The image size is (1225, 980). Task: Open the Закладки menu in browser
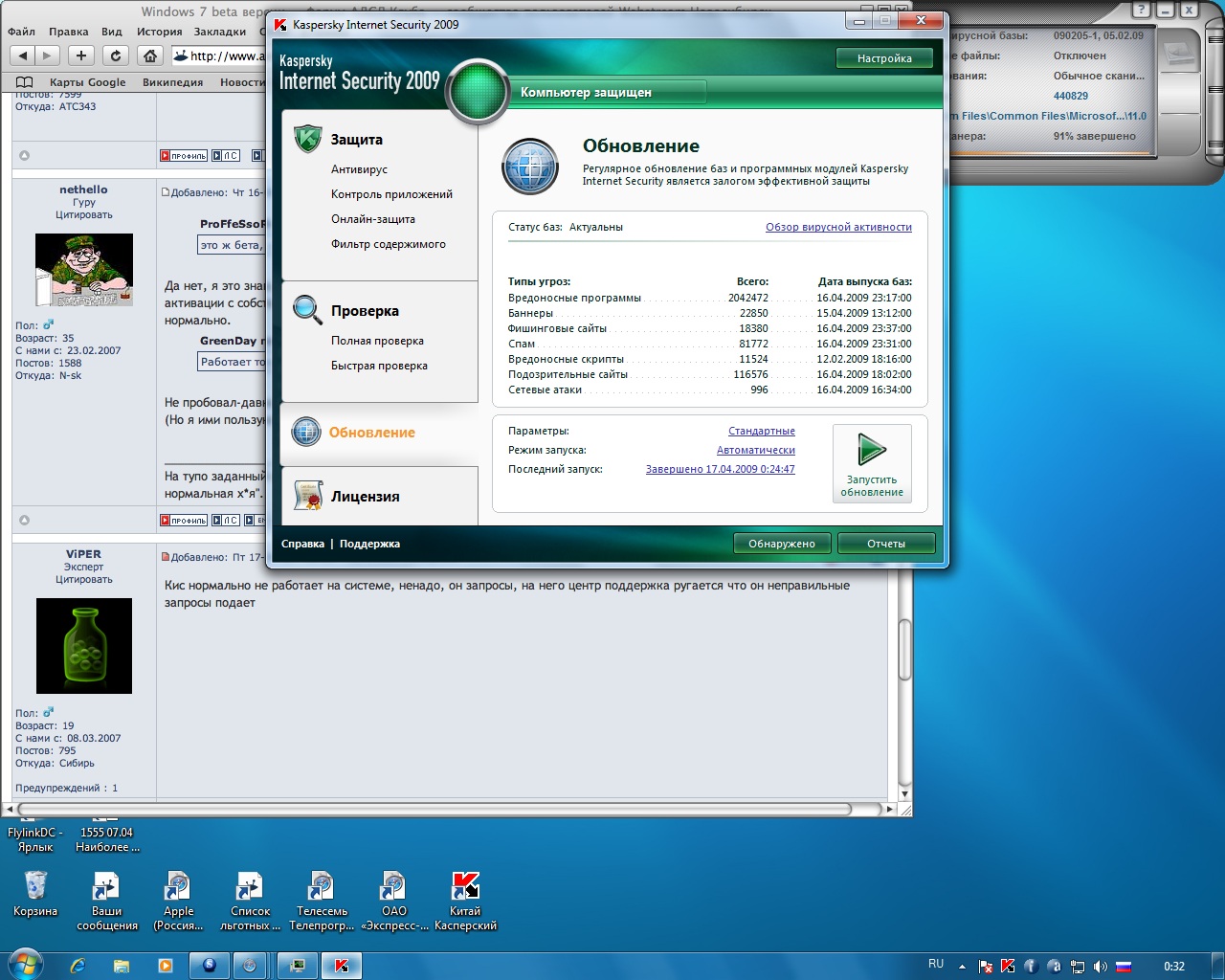220,32
